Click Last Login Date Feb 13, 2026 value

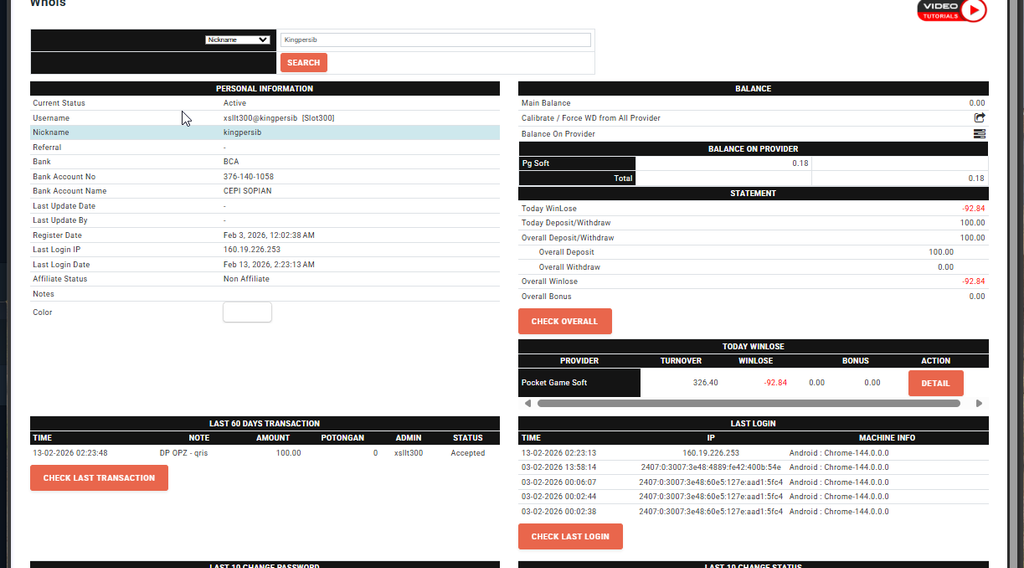(269, 265)
